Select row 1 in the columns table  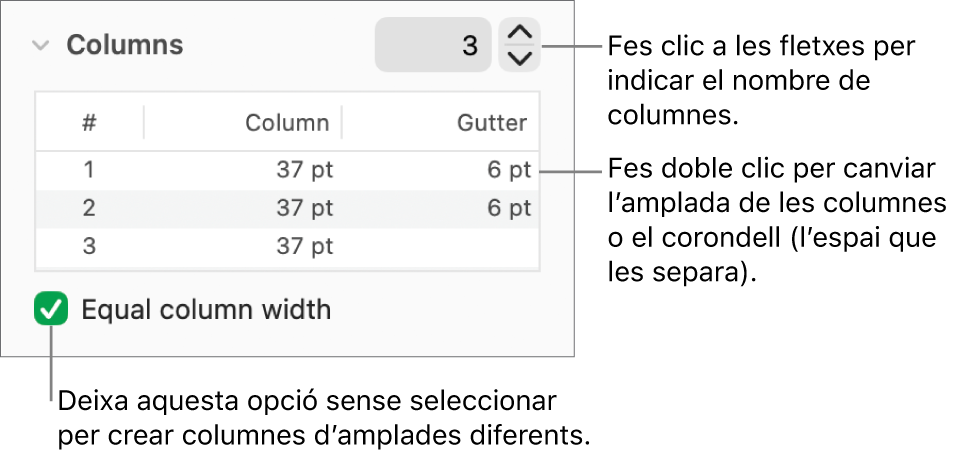coord(89,170)
